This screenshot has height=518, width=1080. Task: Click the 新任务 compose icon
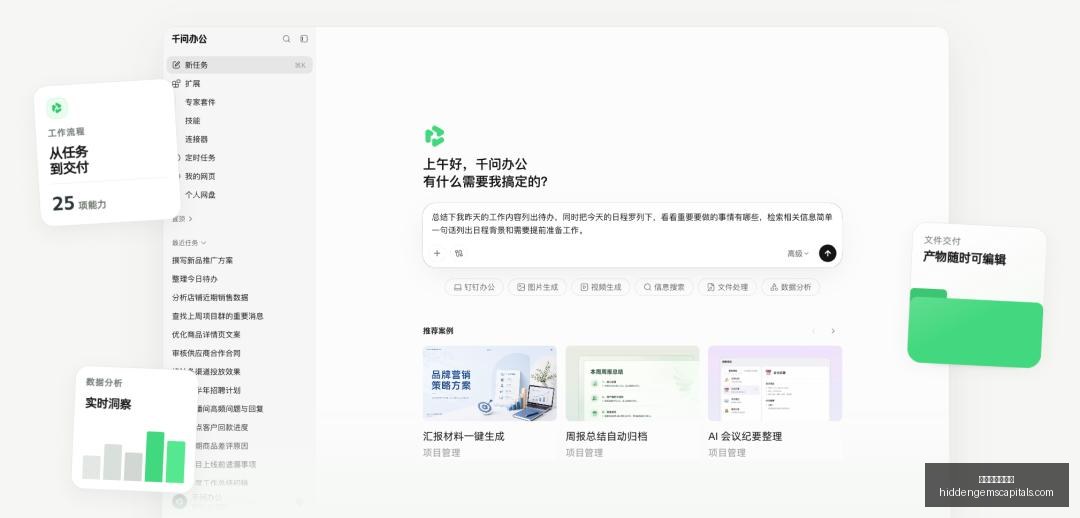[x=176, y=65]
